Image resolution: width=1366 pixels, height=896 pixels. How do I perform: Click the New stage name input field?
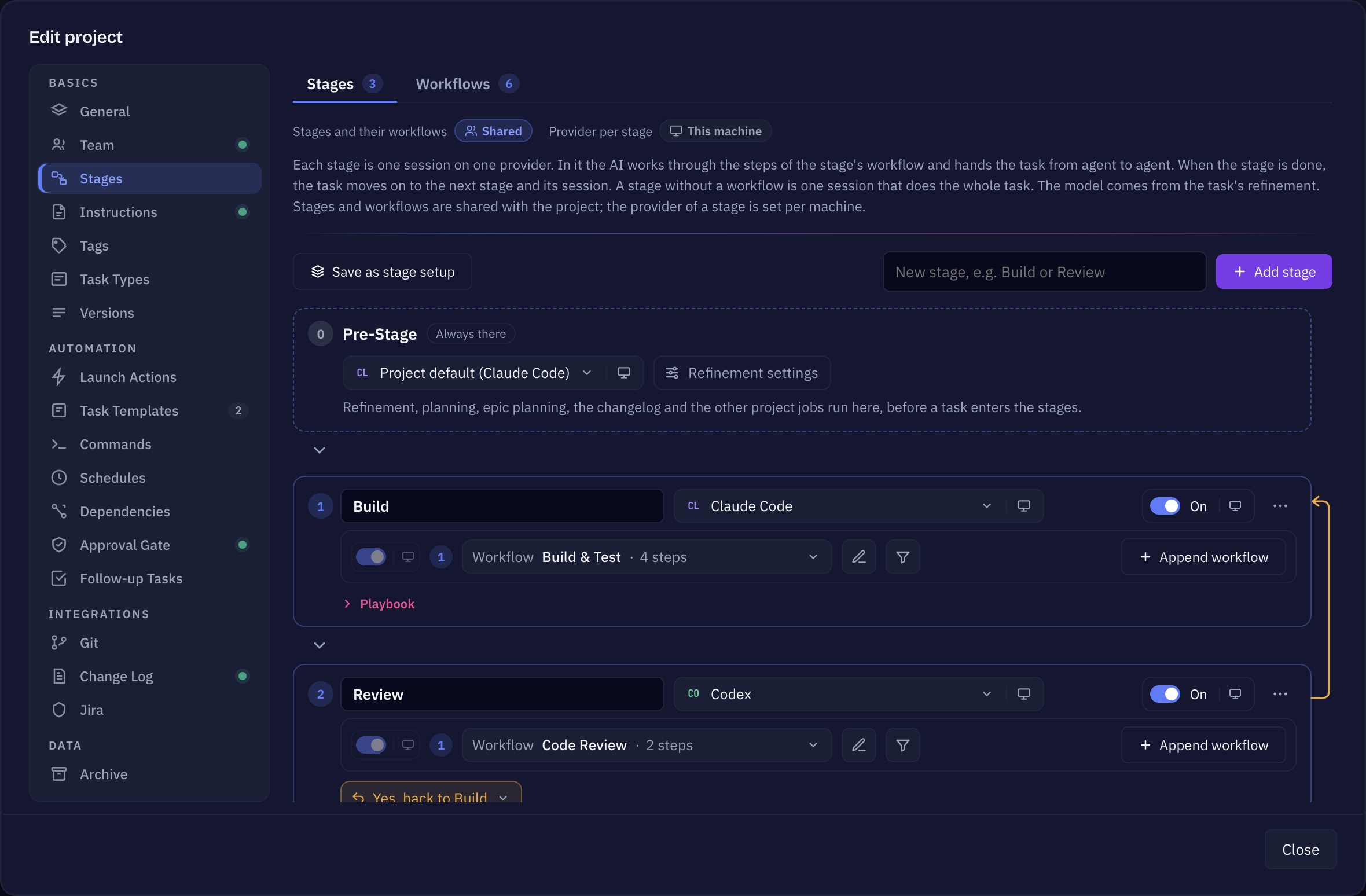coord(1044,271)
